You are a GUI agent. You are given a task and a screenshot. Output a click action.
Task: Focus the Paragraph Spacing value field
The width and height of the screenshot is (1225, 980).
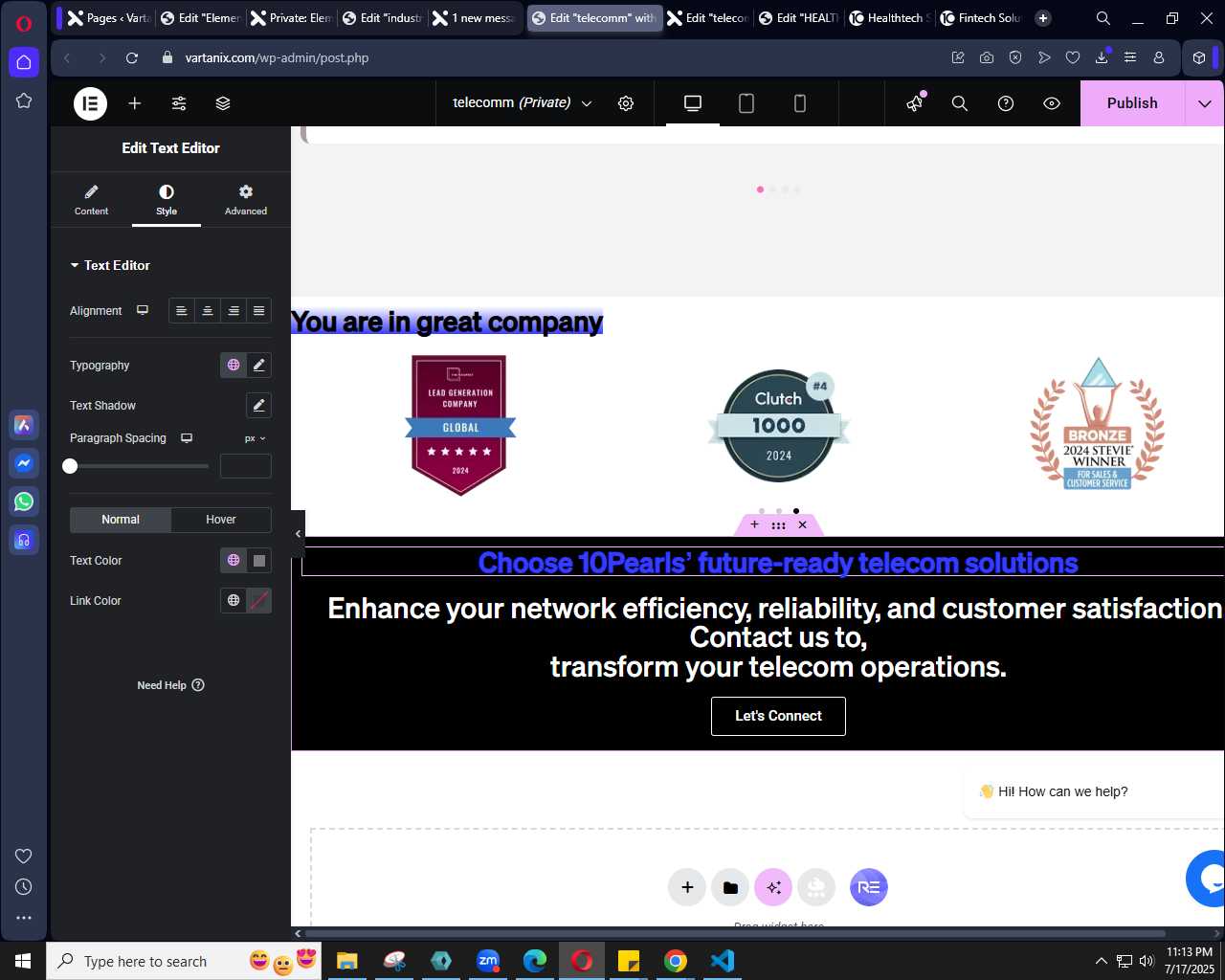coord(246,466)
